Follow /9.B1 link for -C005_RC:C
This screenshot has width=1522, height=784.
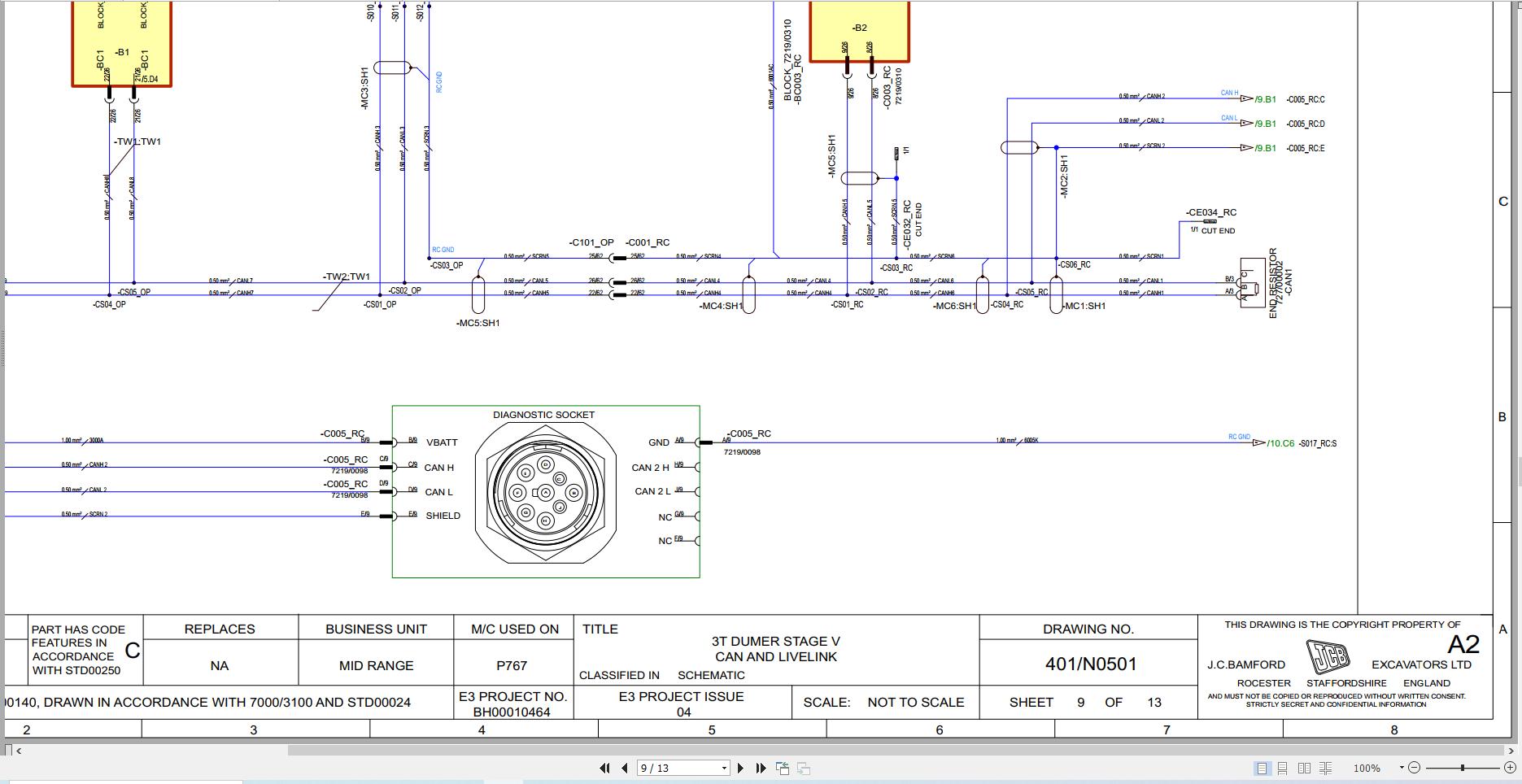(1265, 99)
